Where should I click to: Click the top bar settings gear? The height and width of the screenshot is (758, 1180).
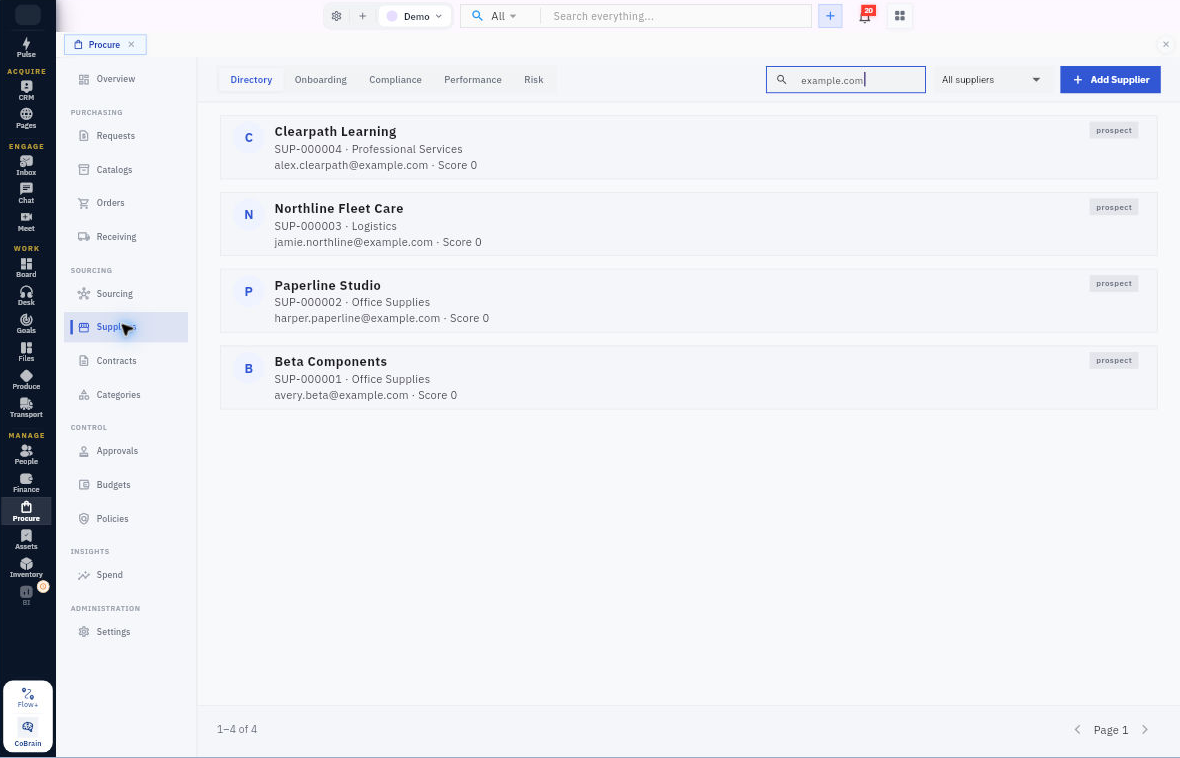[336, 16]
